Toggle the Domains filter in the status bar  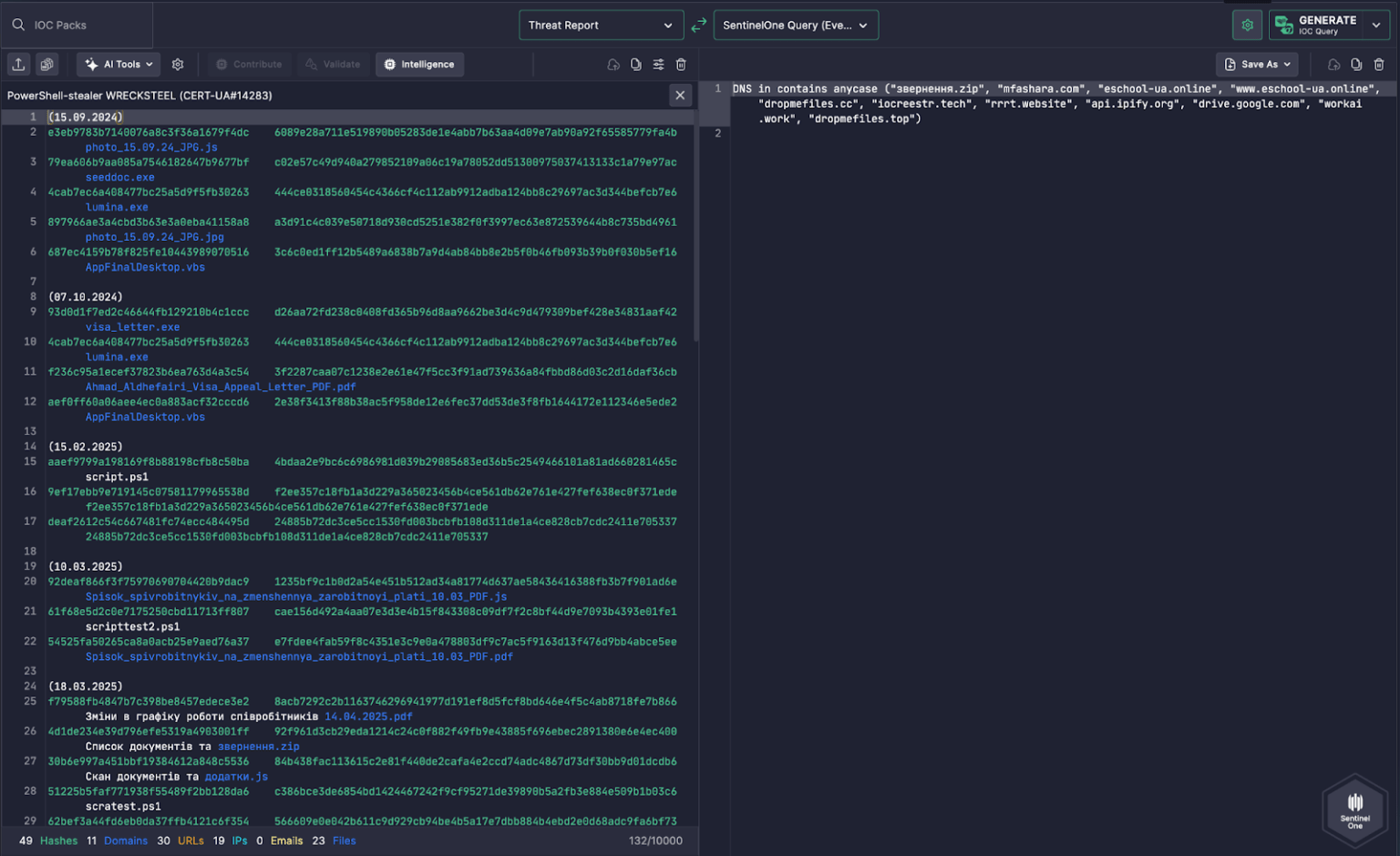pos(126,841)
